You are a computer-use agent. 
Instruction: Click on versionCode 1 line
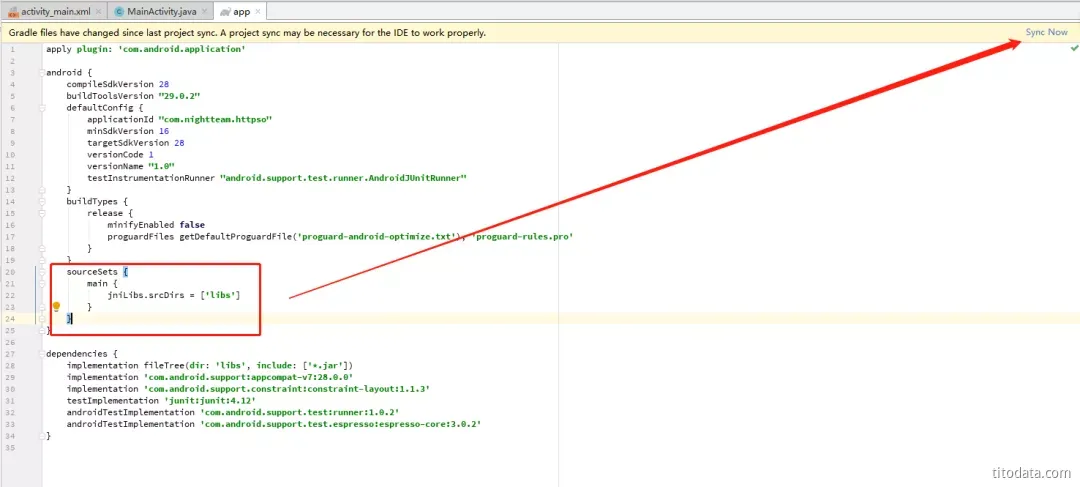click(120, 154)
